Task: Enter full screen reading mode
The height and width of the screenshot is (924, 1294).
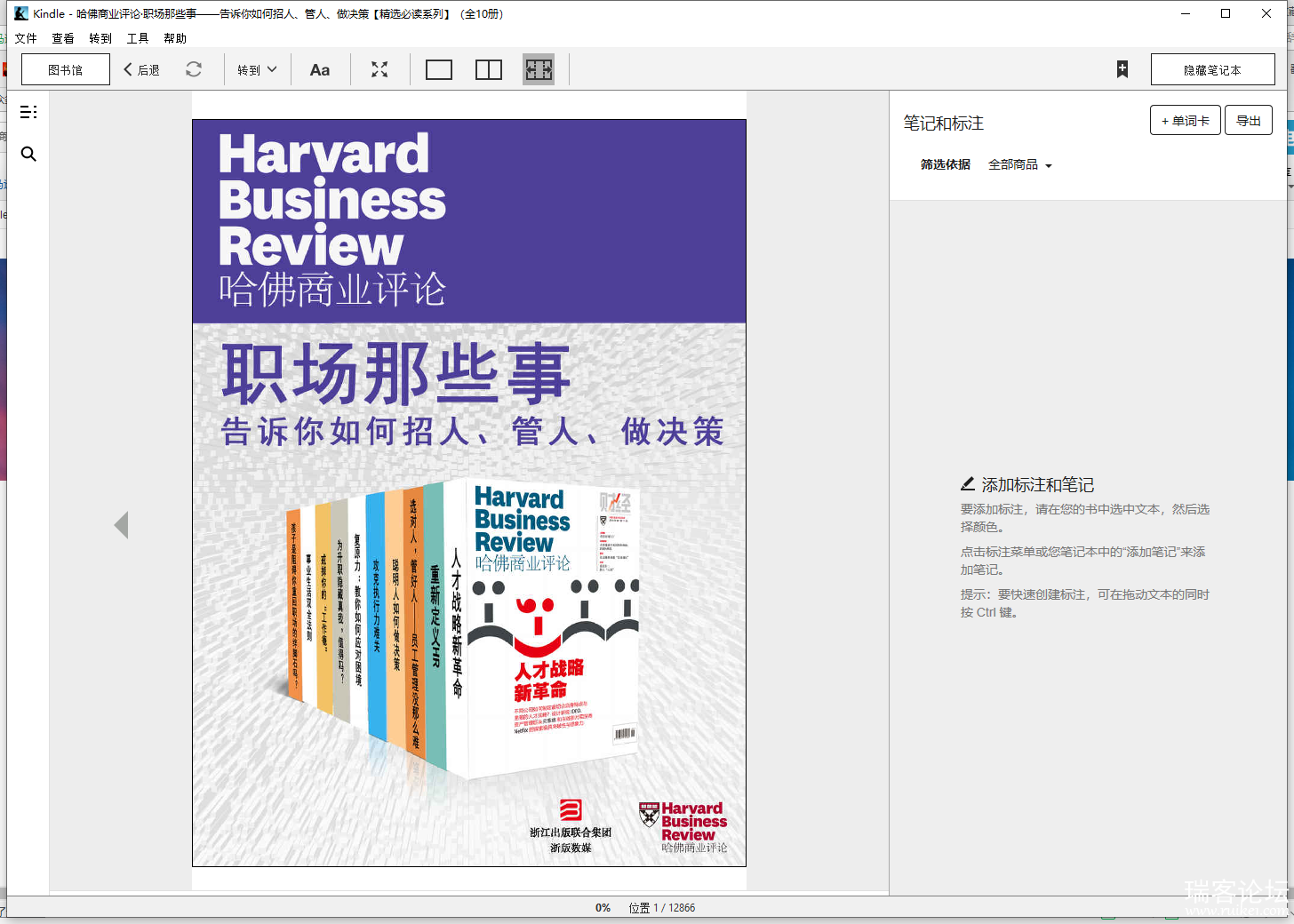Action: [x=379, y=69]
